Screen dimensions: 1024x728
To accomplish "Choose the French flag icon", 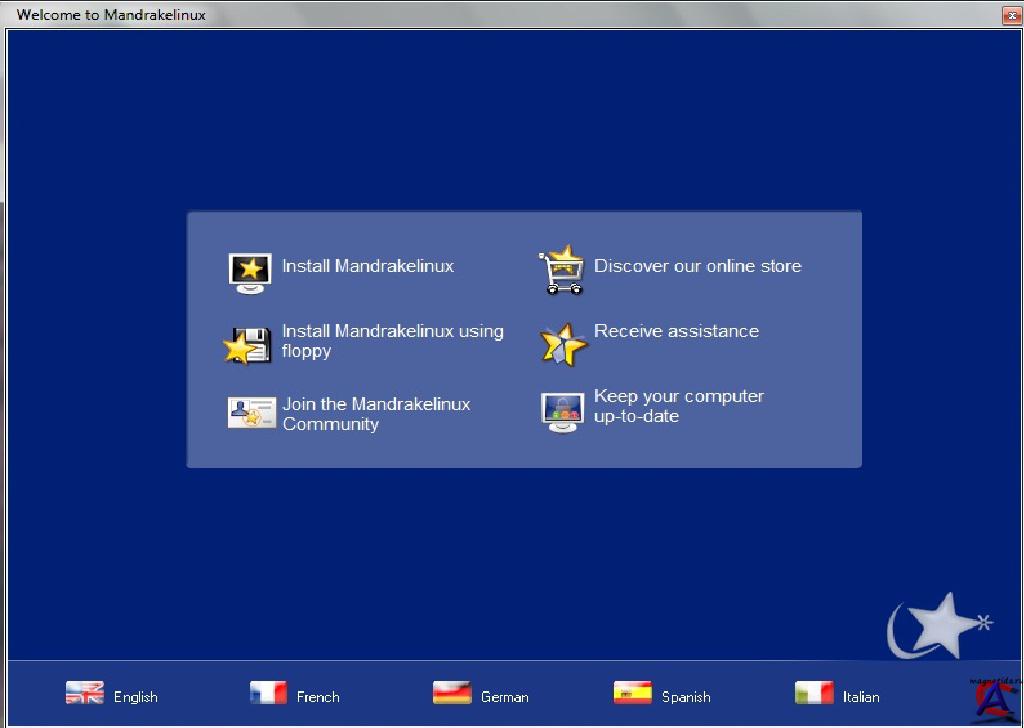I will click(x=268, y=693).
